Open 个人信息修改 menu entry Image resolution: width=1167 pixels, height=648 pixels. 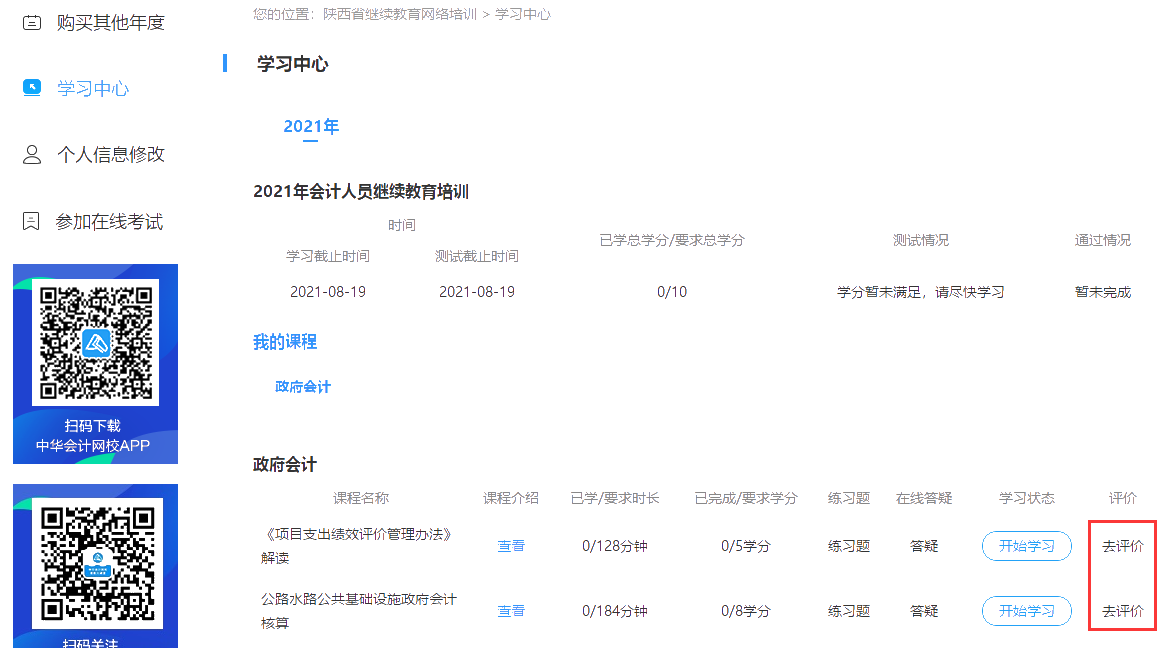coord(110,155)
